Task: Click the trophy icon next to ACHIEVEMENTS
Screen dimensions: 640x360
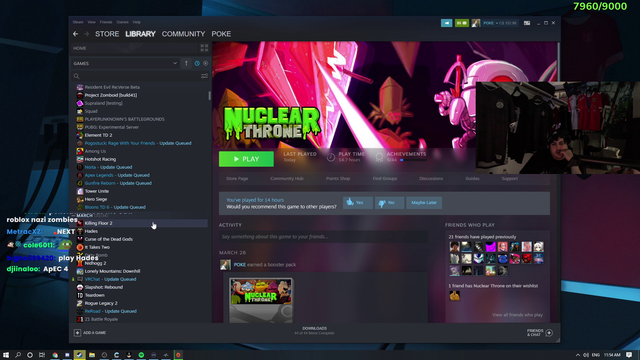Action: click(379, 157)
